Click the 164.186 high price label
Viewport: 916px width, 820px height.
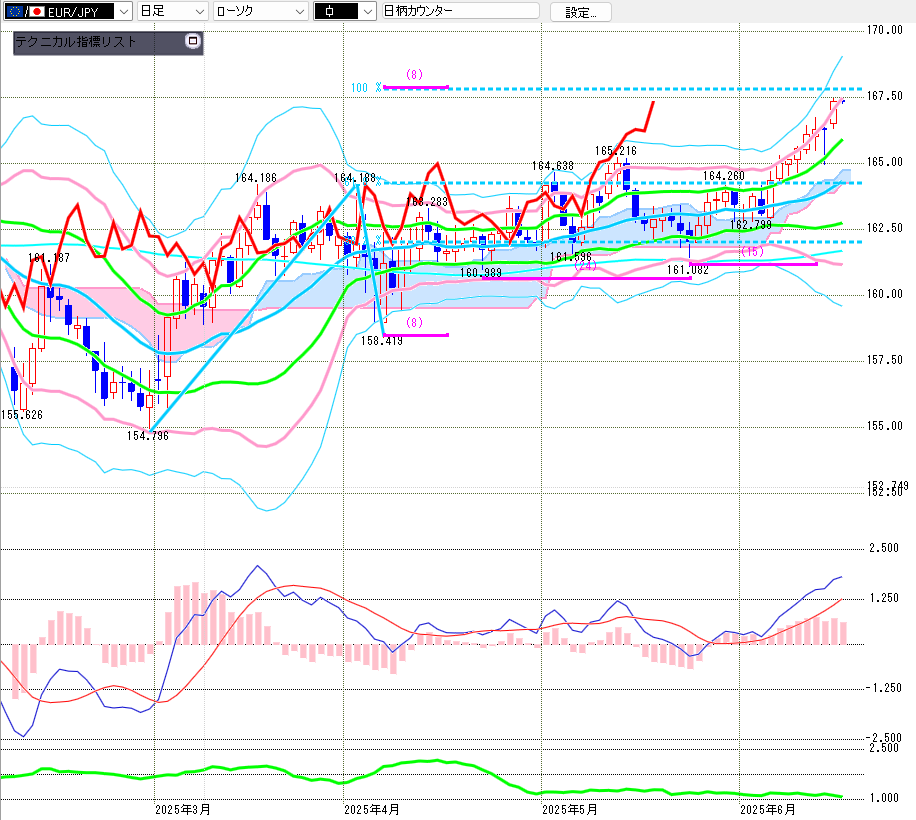(256, 178)
